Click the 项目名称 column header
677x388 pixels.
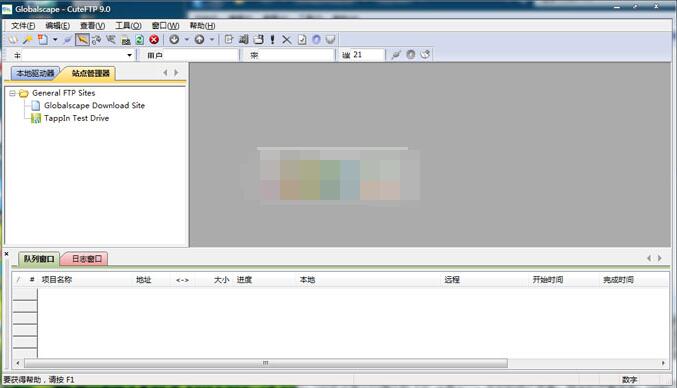click(57, 280)
